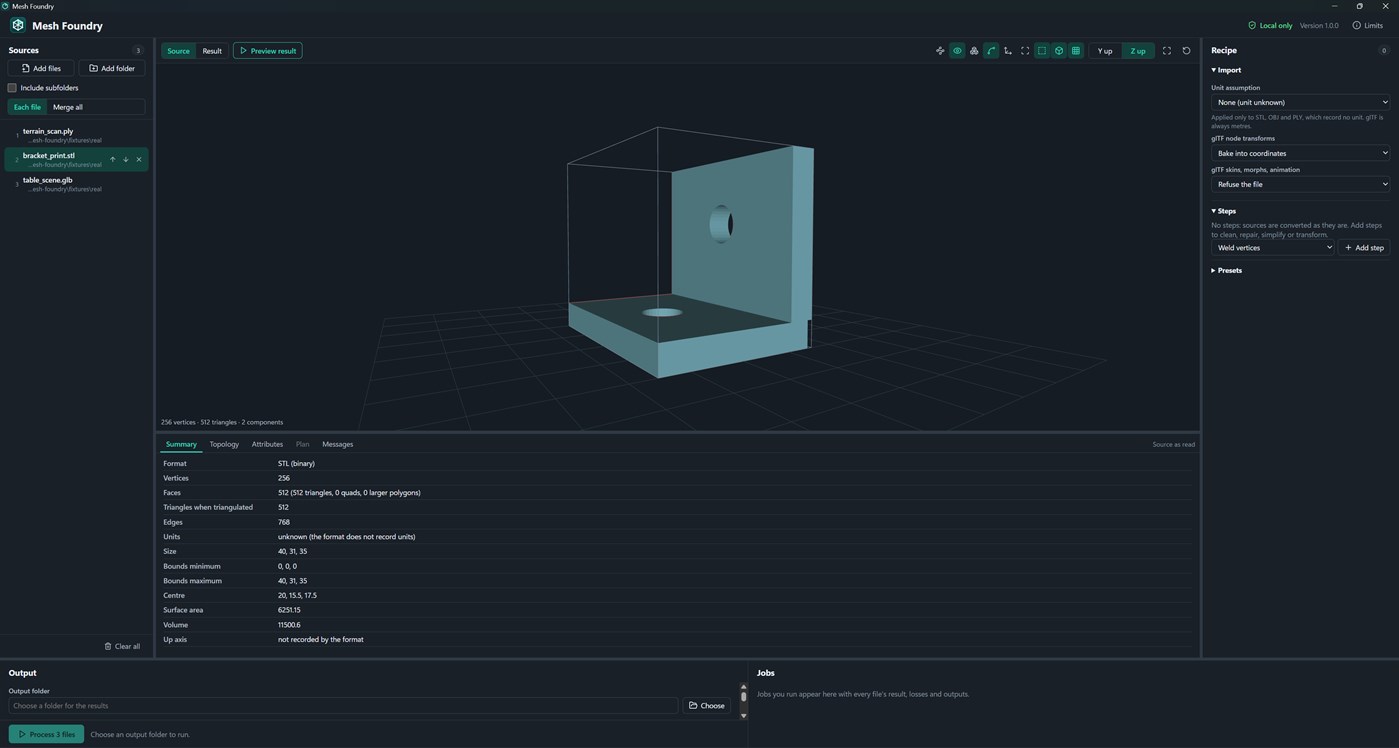This screenshot has width=1399, height=748.
Task: Click the Output folder input field
Action: 343,706
